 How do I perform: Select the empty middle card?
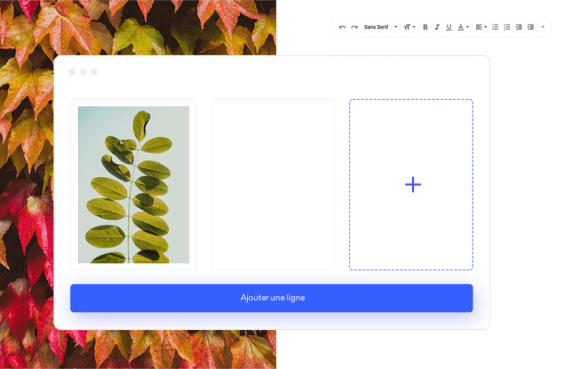[273, 184]
